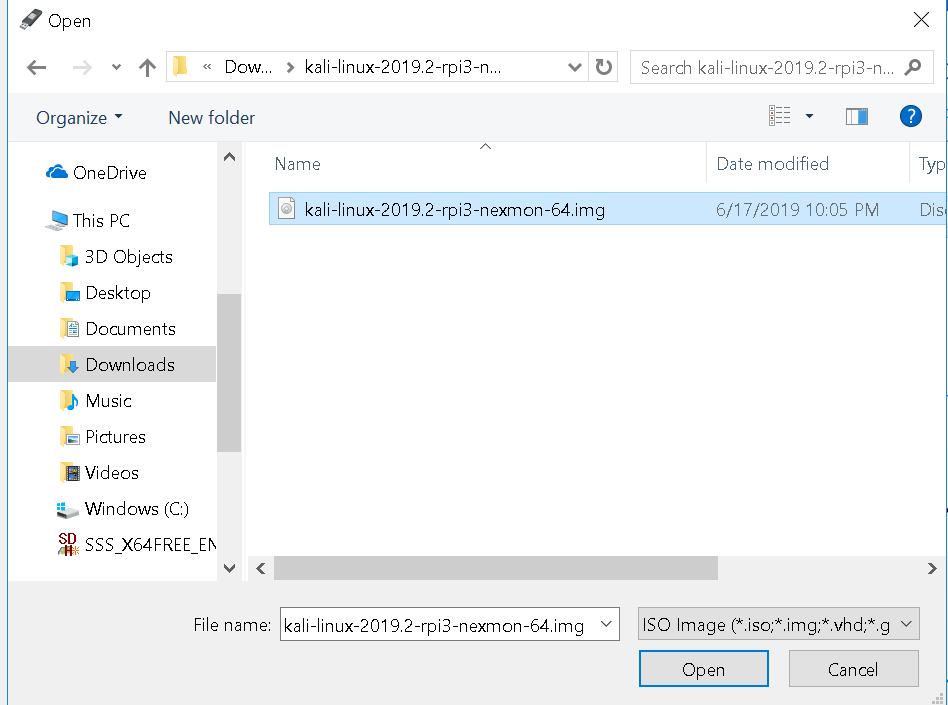This screenshot has height=705, width=948.
Task: Go back with the Back arrow
Action: 36,67
